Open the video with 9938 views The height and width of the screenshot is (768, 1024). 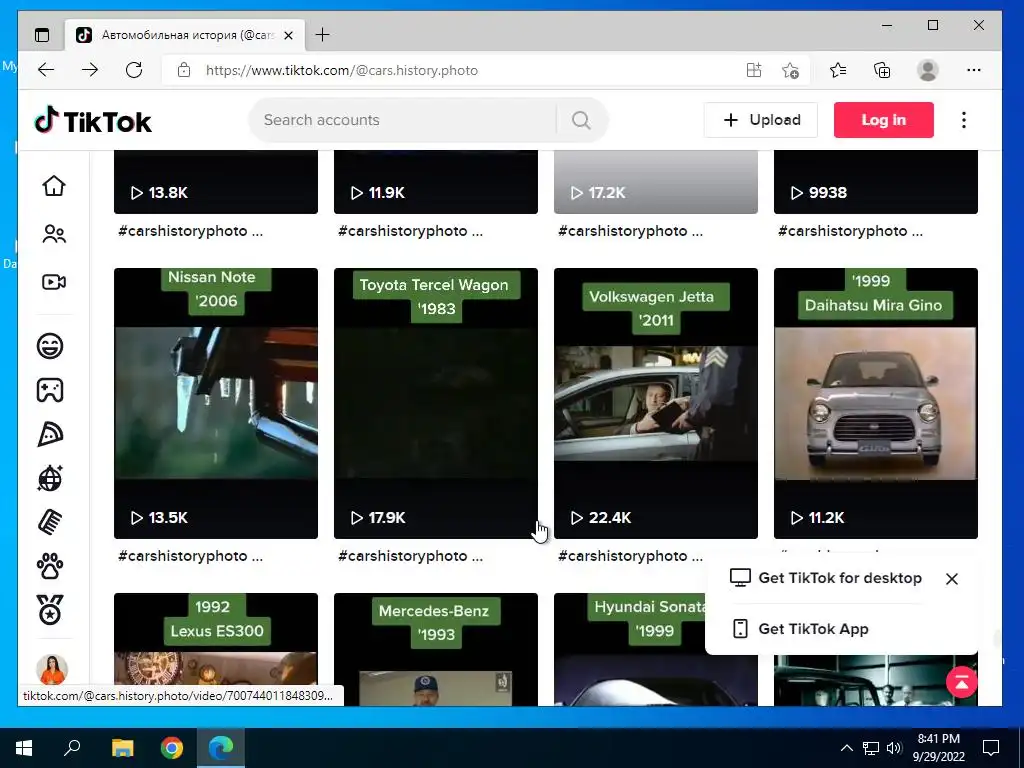(876, 182)
